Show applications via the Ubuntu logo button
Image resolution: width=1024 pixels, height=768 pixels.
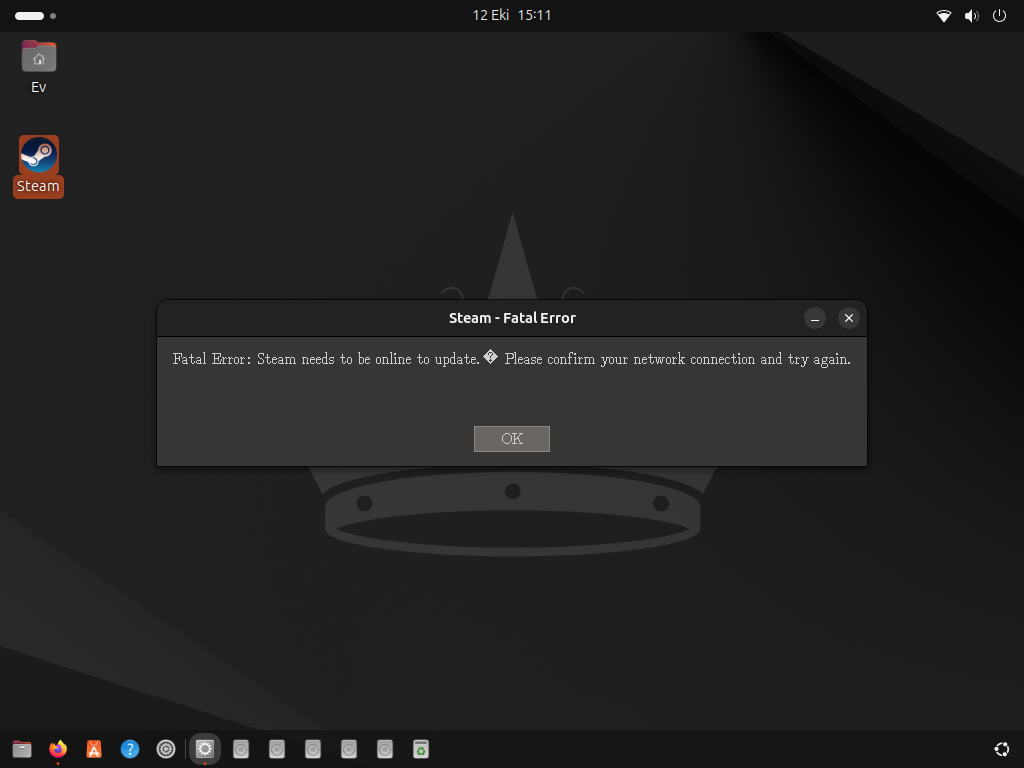[x=1002, y=748]
